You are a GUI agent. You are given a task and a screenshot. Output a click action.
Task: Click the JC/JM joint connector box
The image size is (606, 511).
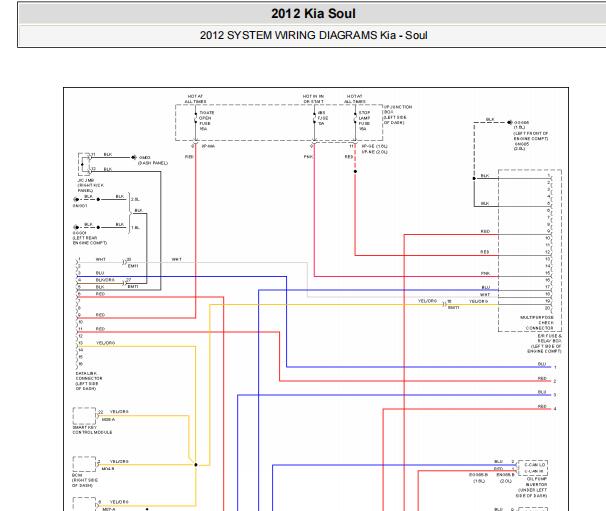coord(84,164)
